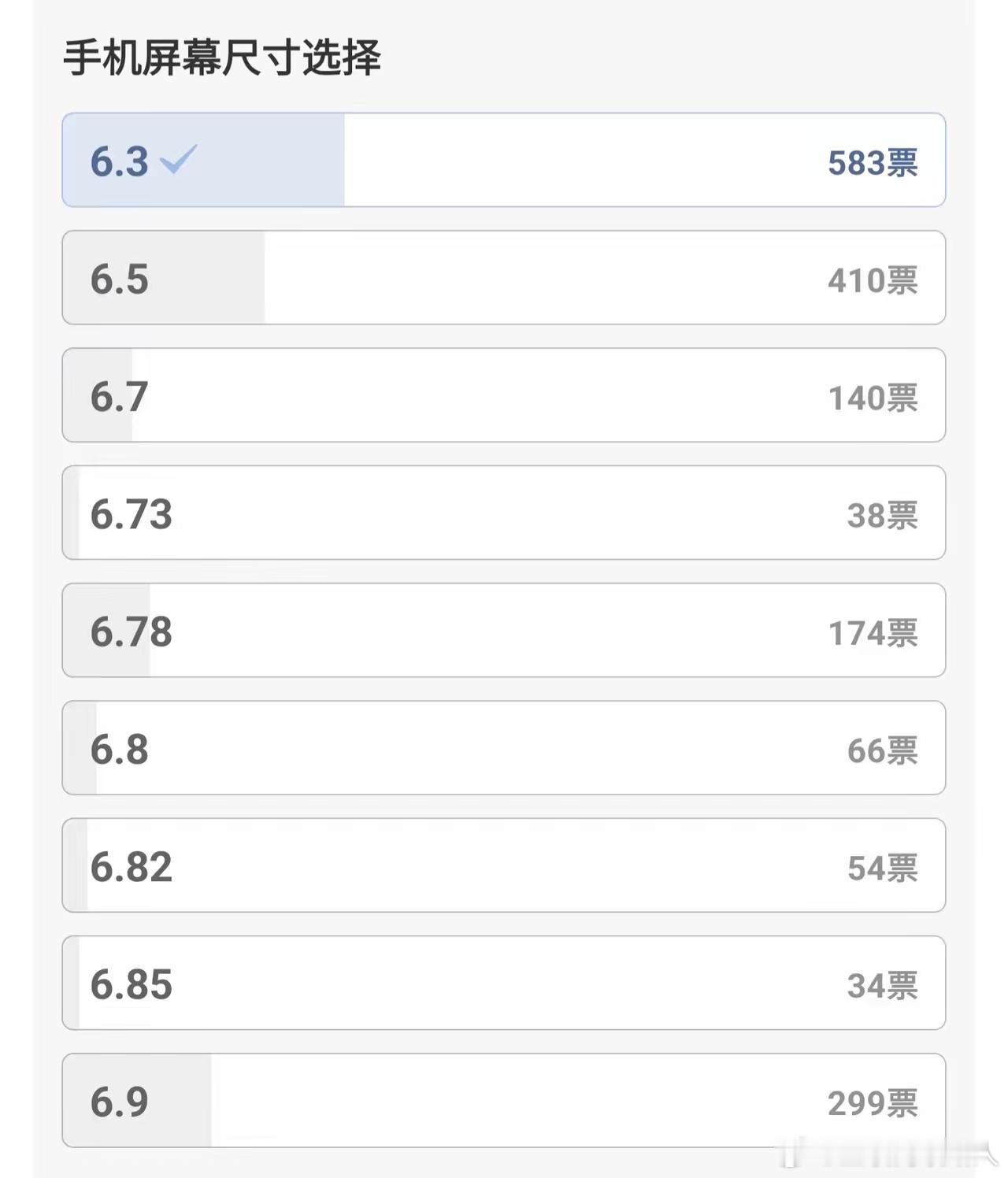Pick the 6.7 poll option

click(x=504, y=395)
